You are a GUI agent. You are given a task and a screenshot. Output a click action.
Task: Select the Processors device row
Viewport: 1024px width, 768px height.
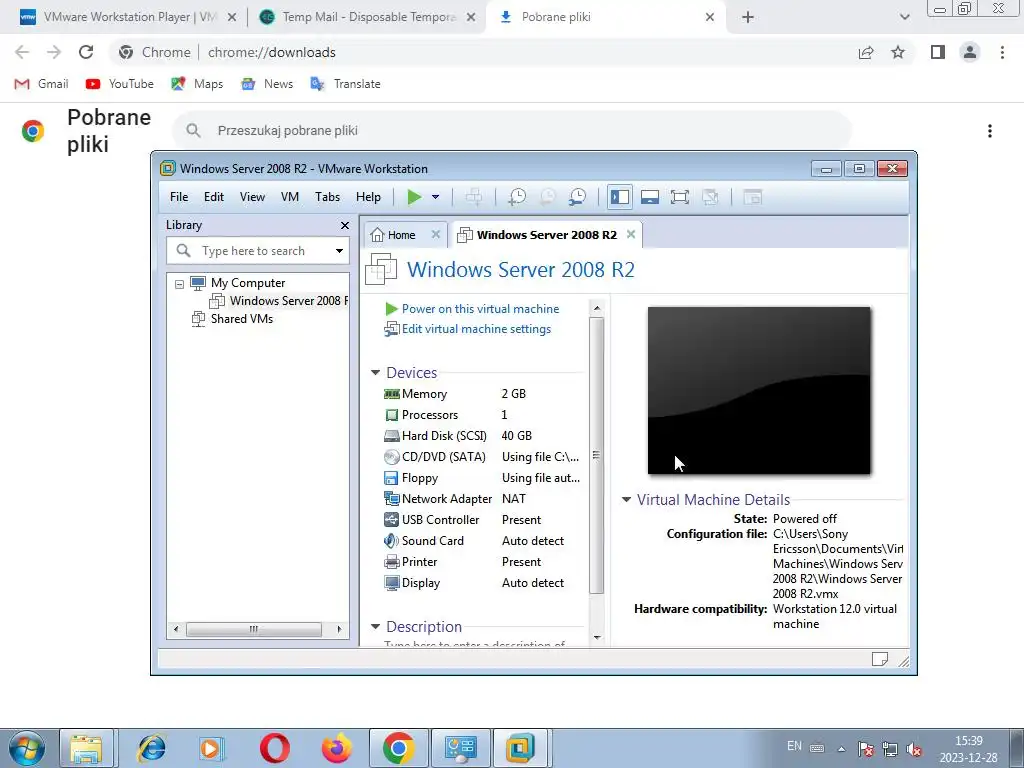(482, 415)
